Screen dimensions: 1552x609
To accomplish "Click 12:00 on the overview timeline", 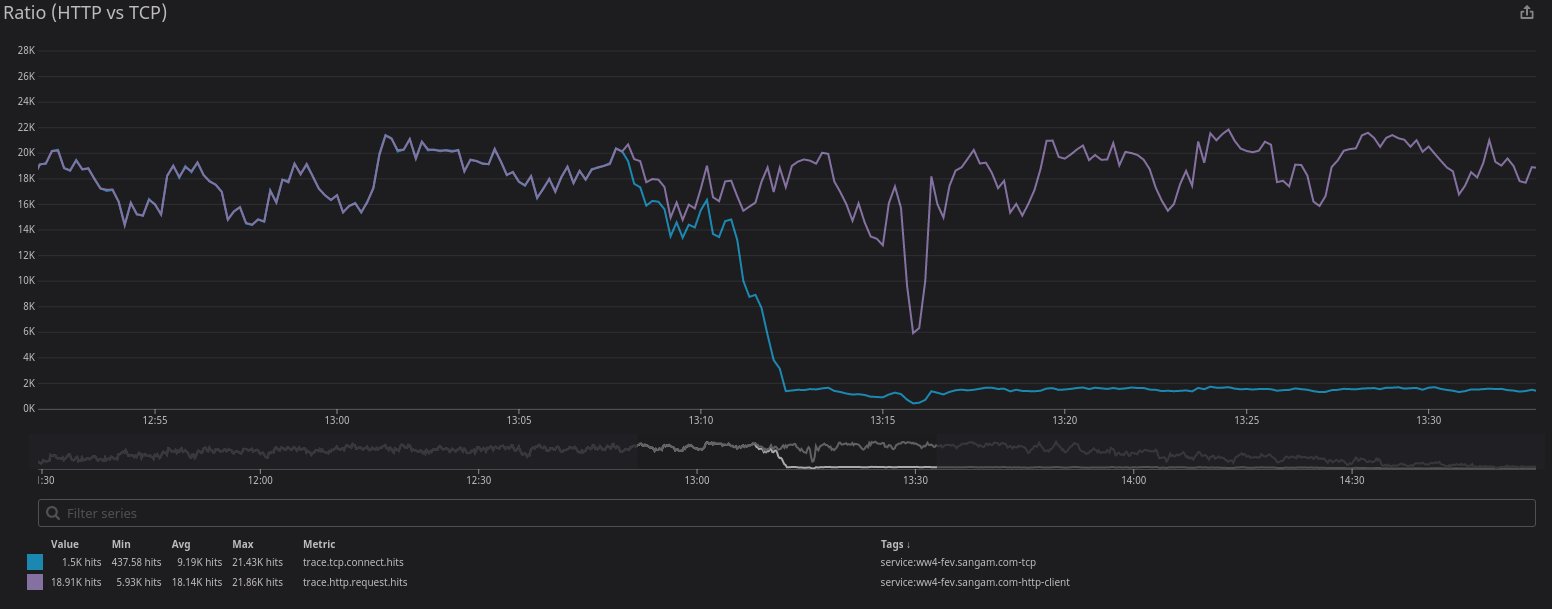I will tap(260, 480).
